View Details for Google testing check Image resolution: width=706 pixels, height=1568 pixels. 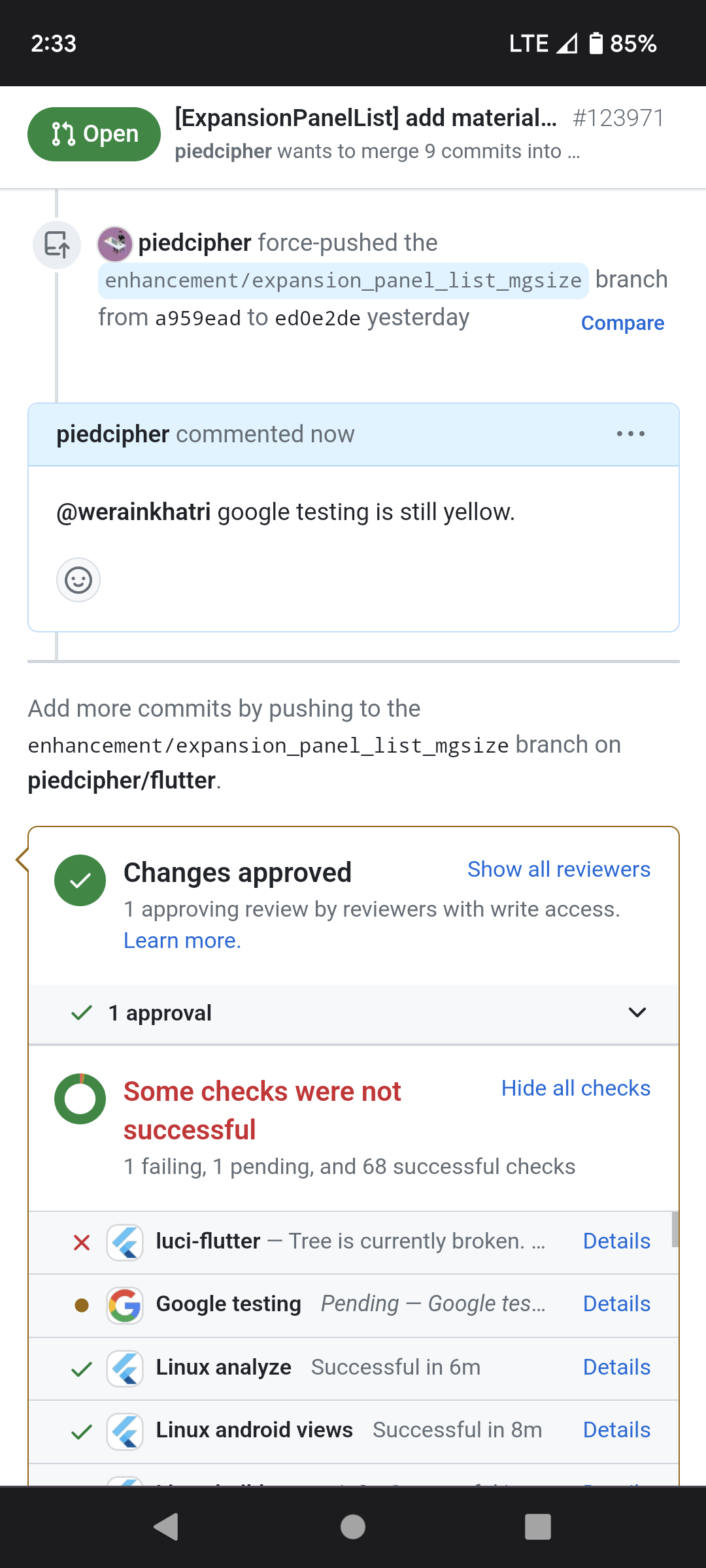point(616,1304)
